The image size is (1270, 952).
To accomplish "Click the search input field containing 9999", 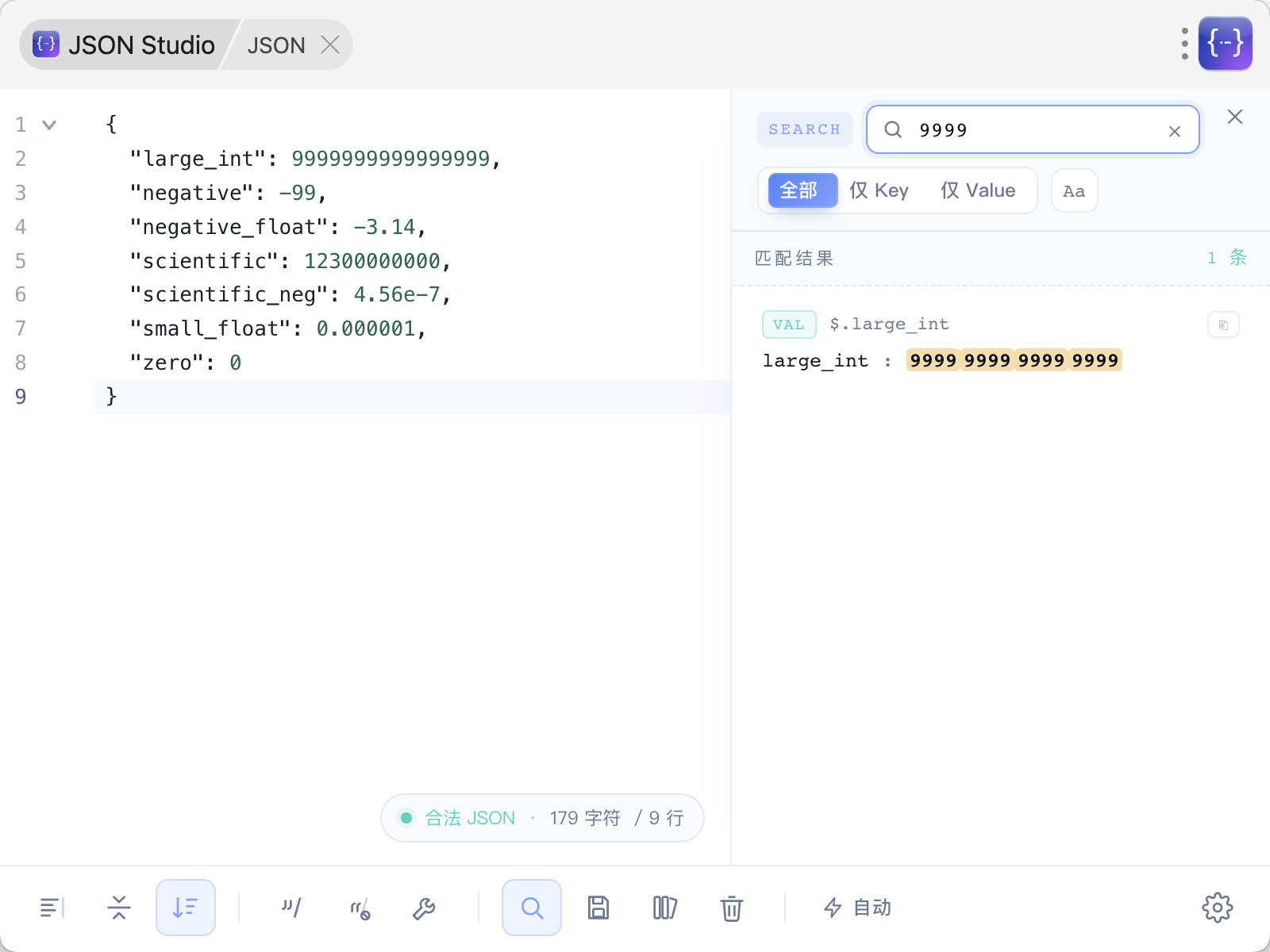I will click(x=1032, y=130).
